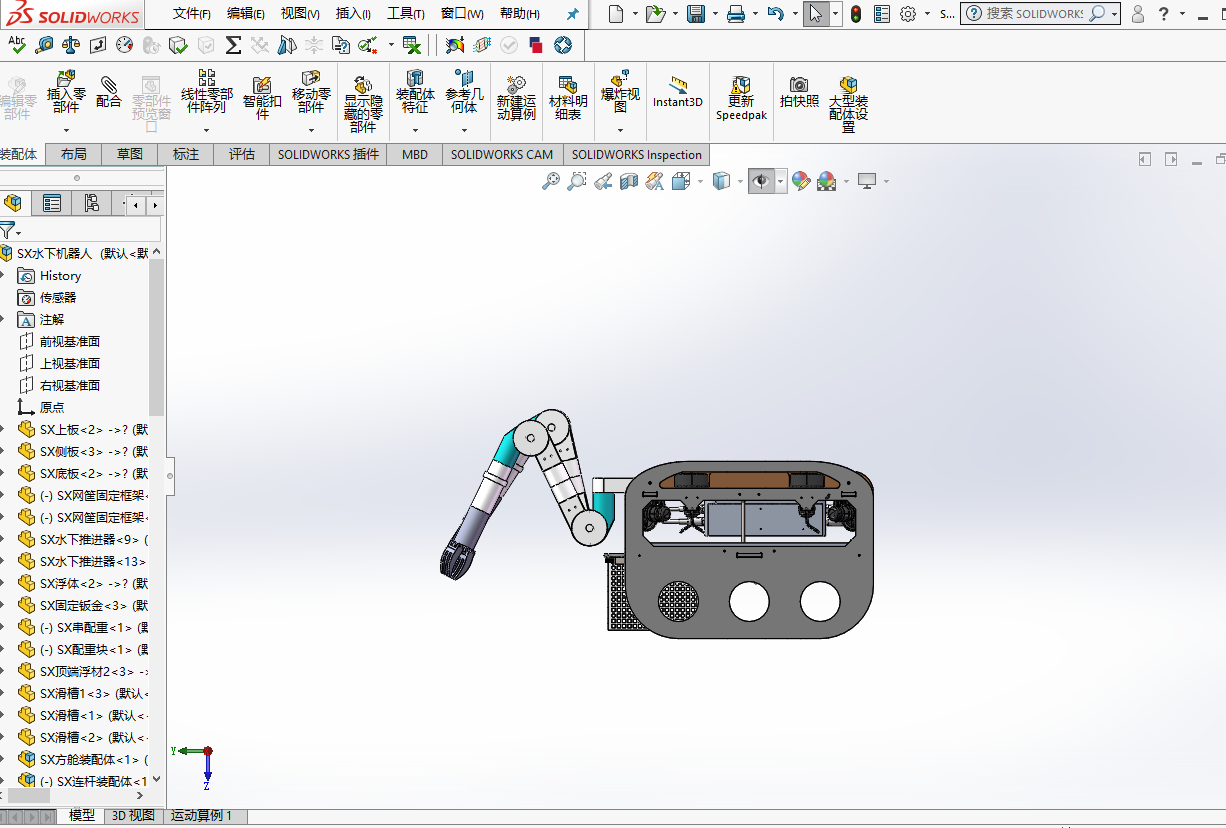Click the Section View icon
1226x828 pixels.
tap(629, 181)
